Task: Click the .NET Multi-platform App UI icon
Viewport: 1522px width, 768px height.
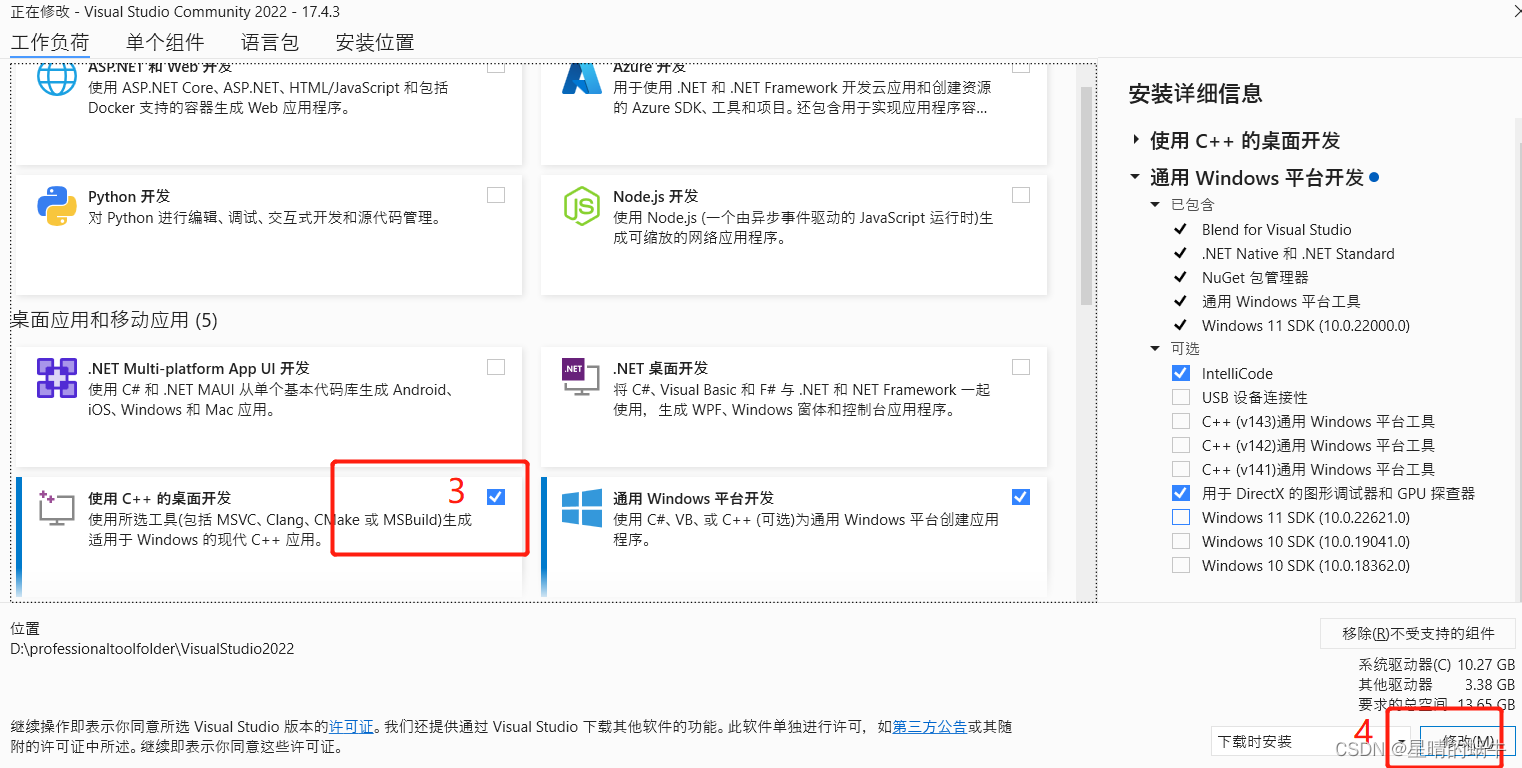Action: (57, 378)
